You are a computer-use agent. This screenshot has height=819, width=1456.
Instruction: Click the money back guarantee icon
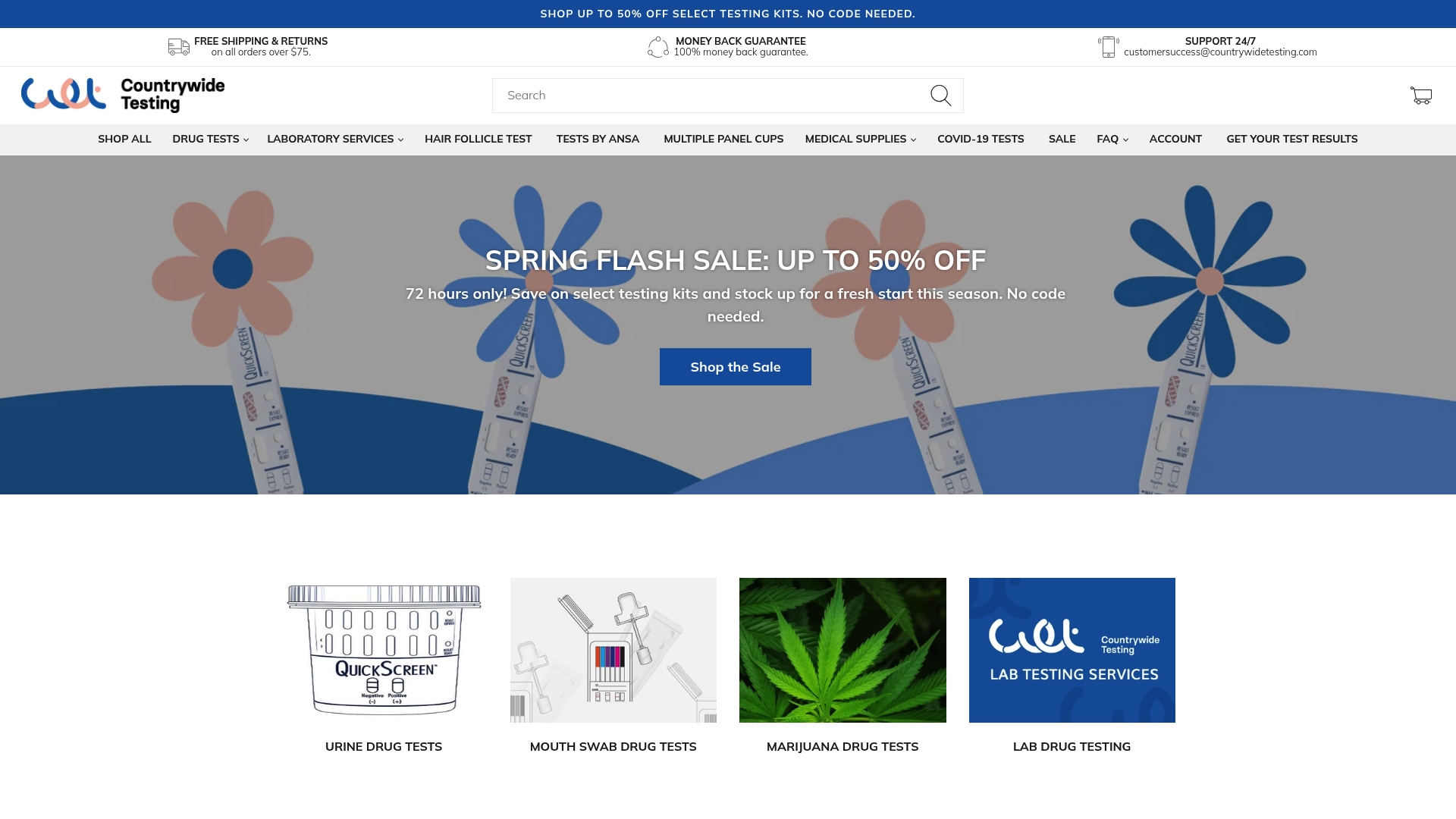[657, 46]
